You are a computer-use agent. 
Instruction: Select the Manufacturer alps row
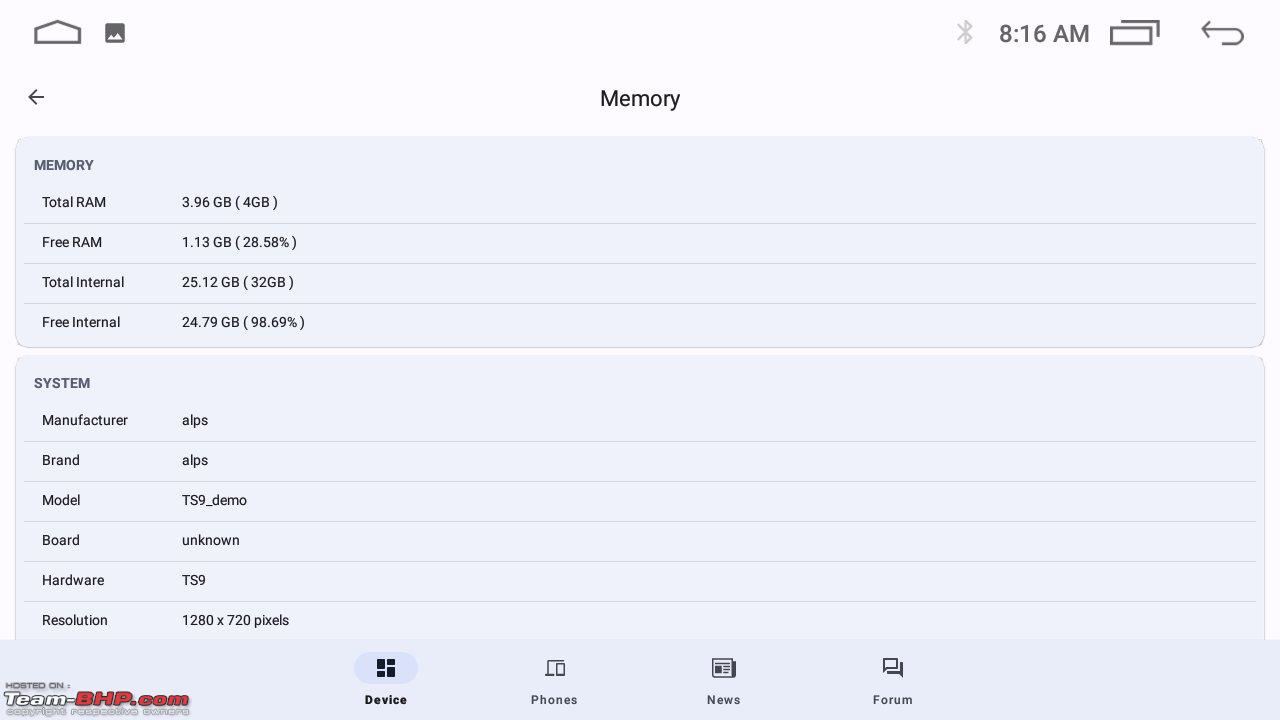tap(640, 421)
